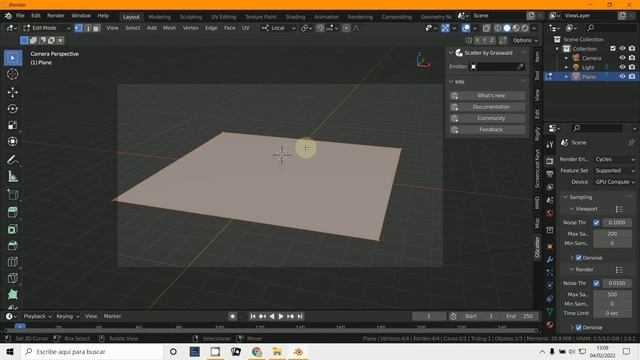The image size is (640, 360).
Task: Select Rendered viewport shading
Action: pyautogui.click(x=525, y=28)
